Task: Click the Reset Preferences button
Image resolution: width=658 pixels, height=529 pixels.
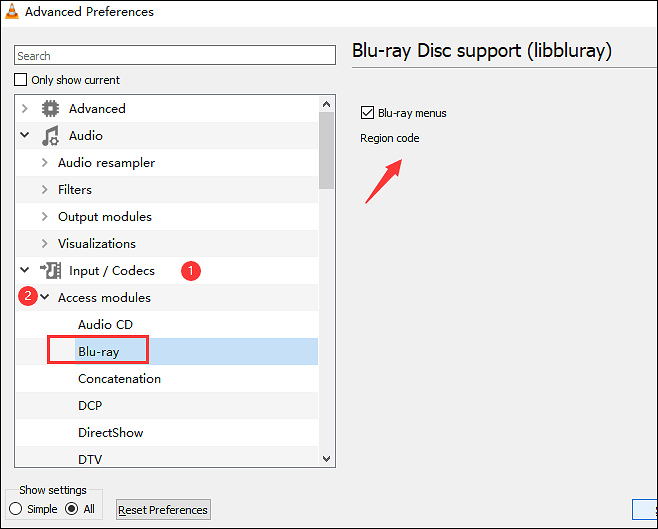Action: click(163, 510)
